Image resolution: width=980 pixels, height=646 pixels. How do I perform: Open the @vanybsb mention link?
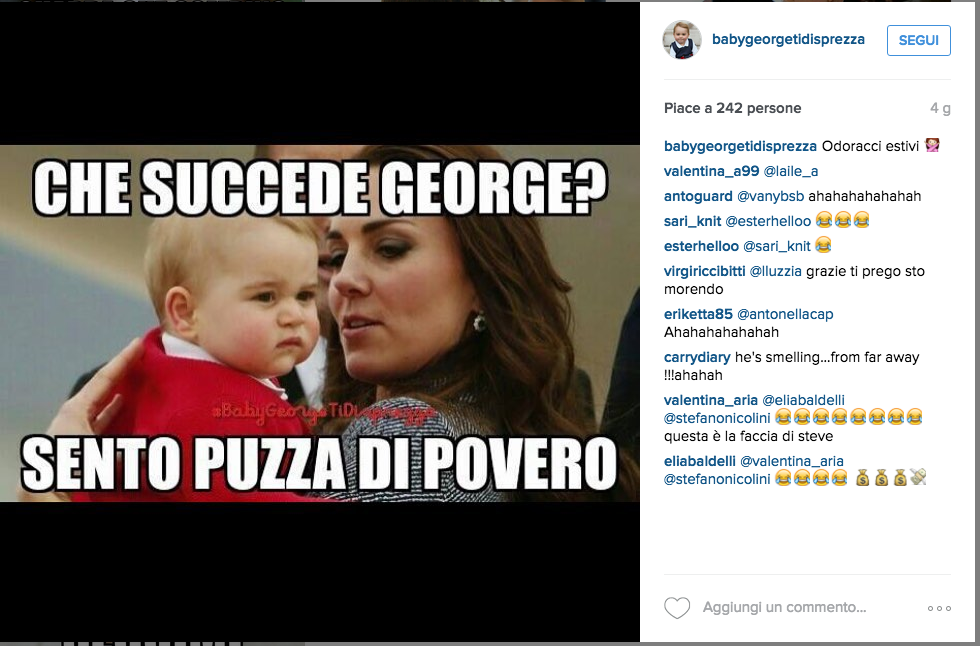click(x=771, y=196)
